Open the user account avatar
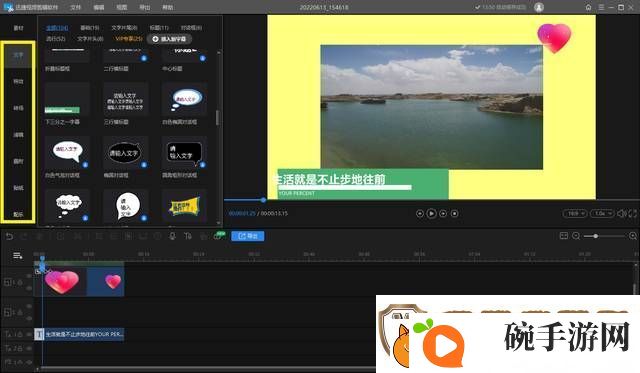The height and width of the screenshot is (373, 640). point(539,7)
